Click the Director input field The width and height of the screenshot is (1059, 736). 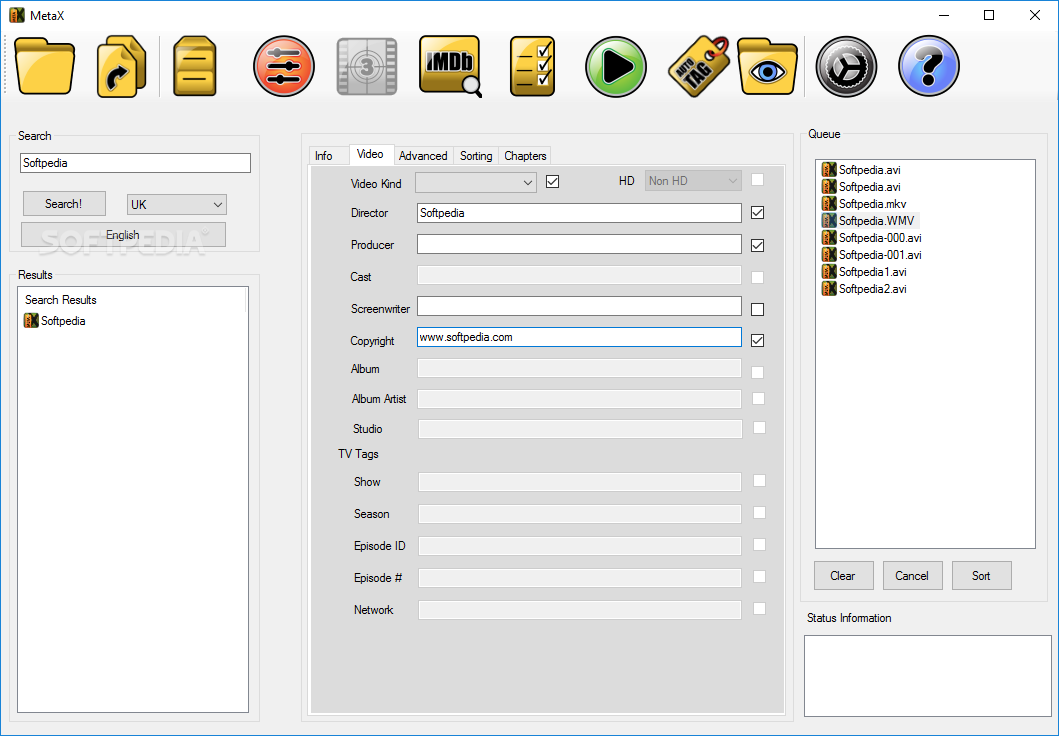[579, 213]
